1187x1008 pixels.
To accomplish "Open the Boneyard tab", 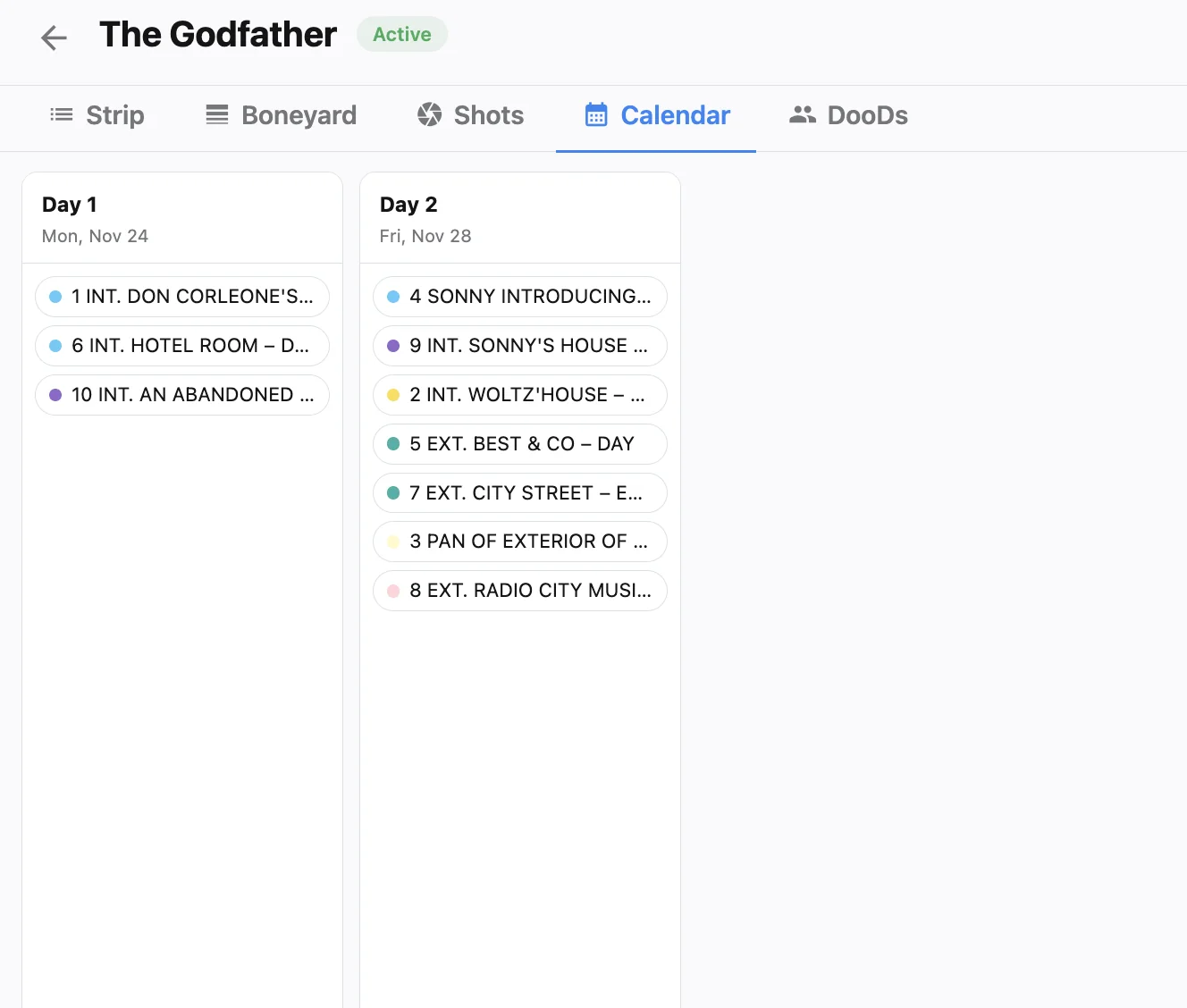I will pyautogui.click(x=281, y=115).
